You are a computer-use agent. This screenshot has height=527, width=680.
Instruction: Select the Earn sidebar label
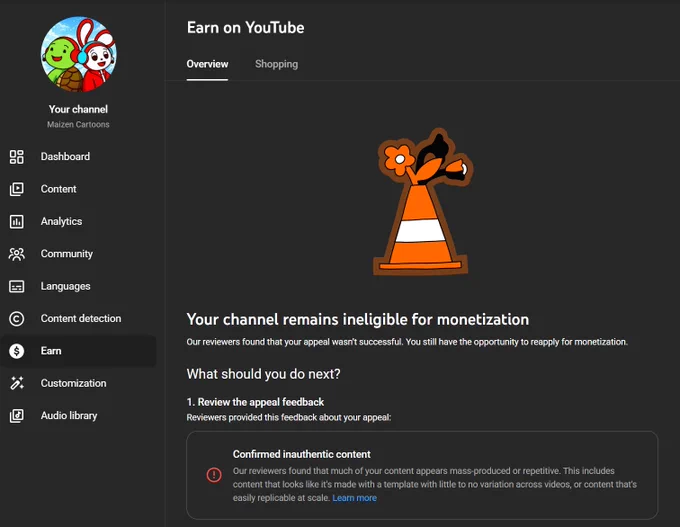coord(51,351)
